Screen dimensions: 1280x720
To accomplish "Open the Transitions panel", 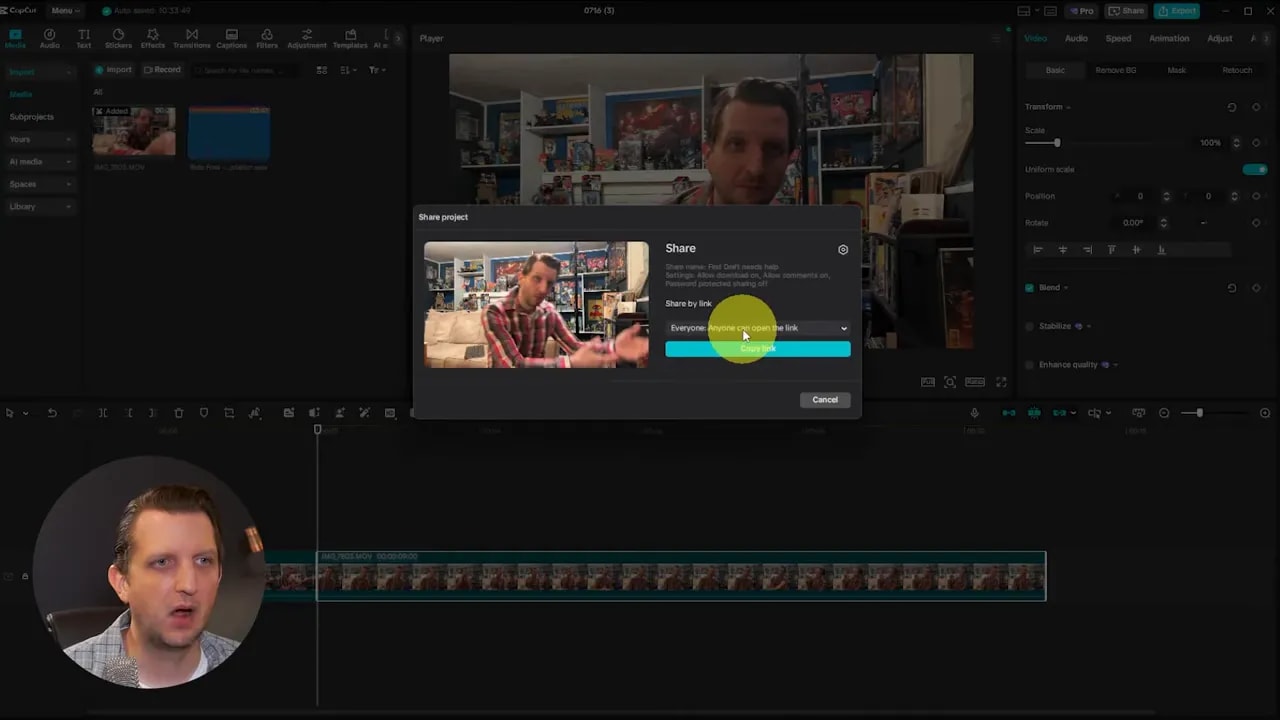I will [x=191, y=39].
